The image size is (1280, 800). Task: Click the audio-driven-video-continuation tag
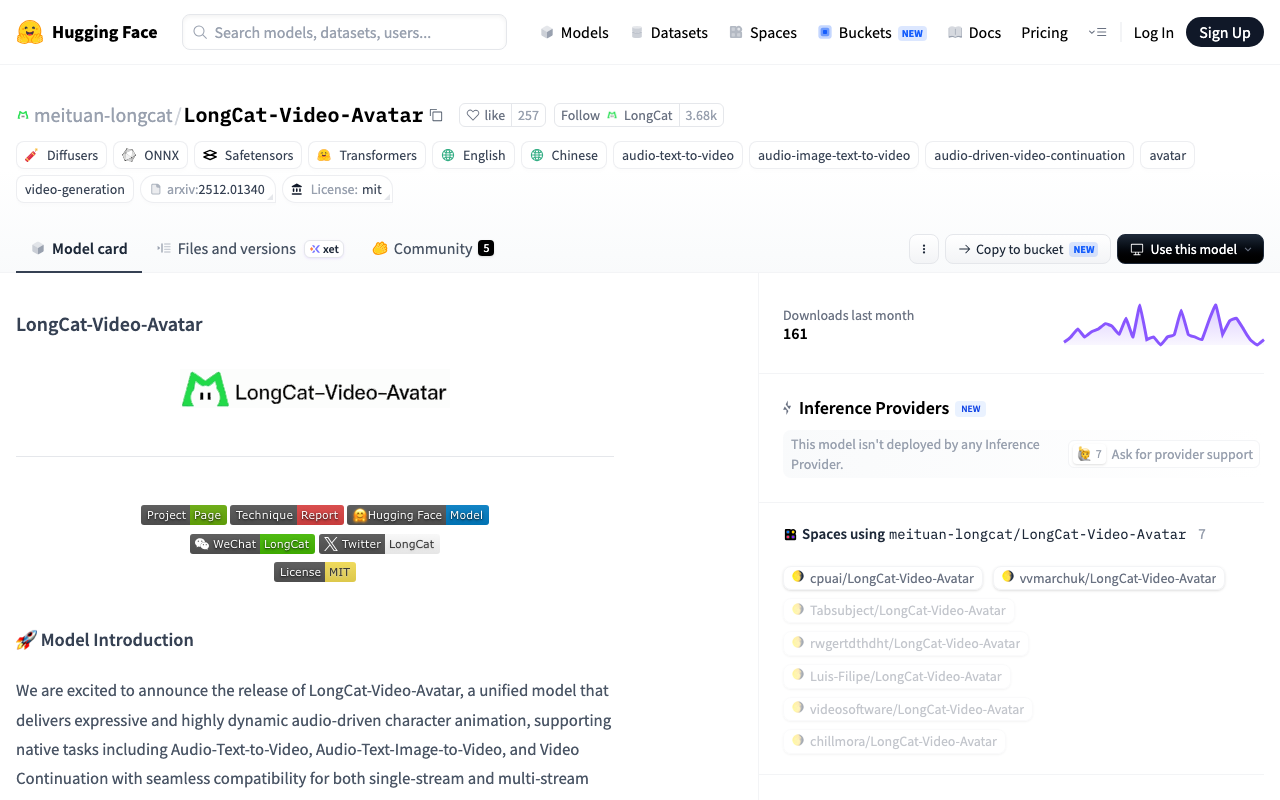click(1029, 155)
